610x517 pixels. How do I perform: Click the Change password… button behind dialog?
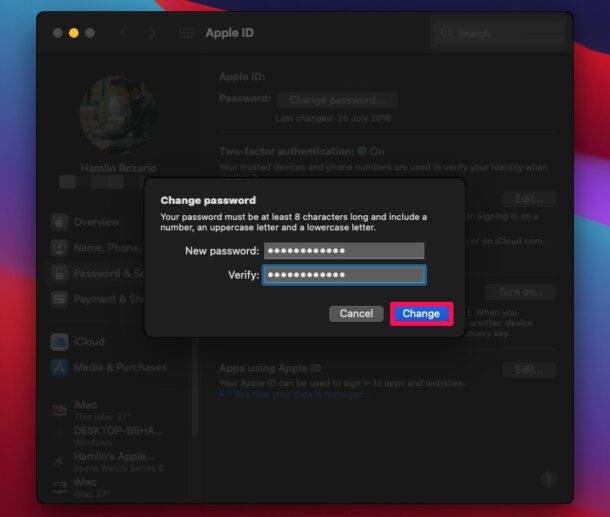(x=337, y=100)
